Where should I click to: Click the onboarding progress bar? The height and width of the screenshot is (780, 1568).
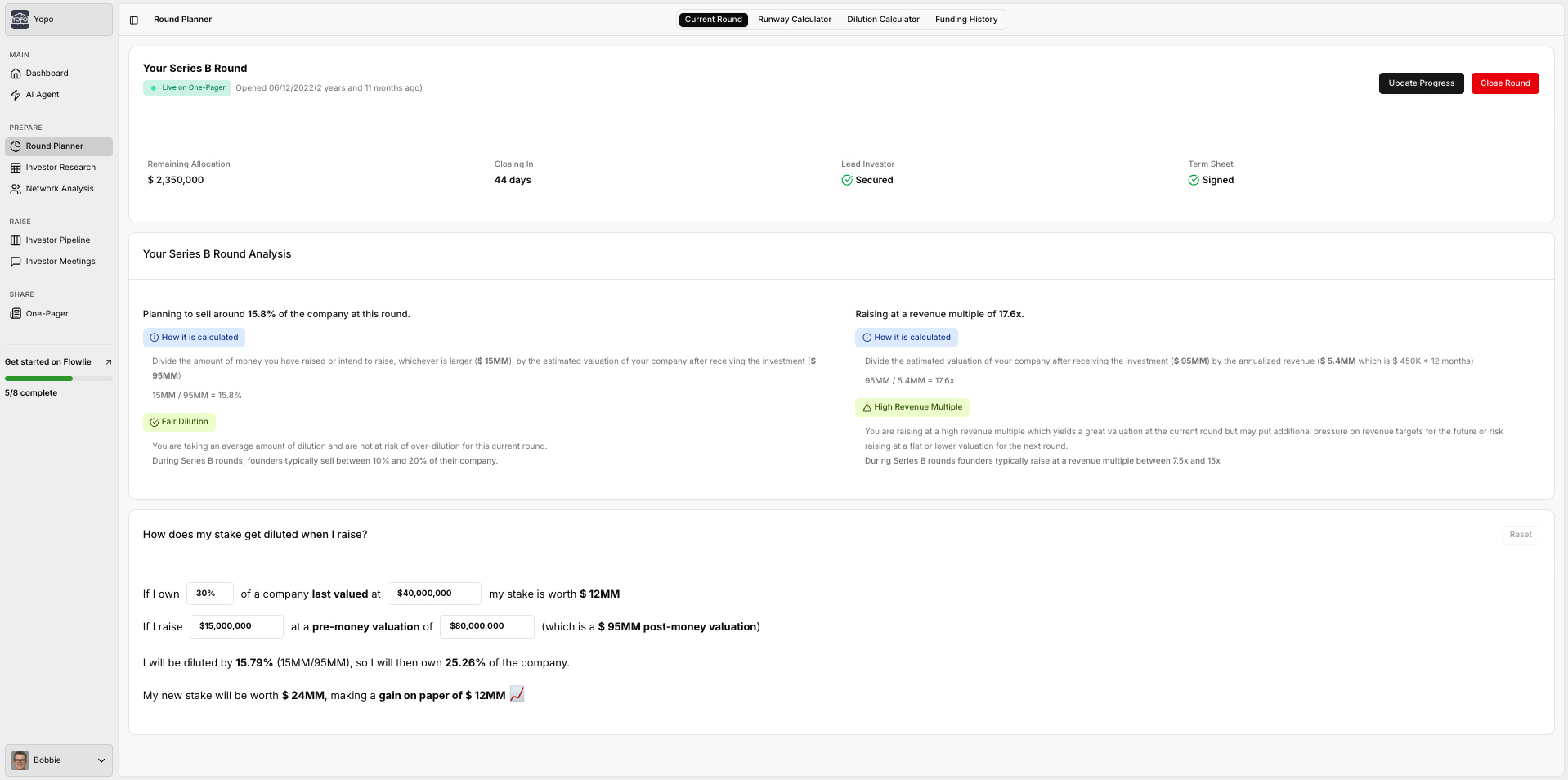(58, 379)
